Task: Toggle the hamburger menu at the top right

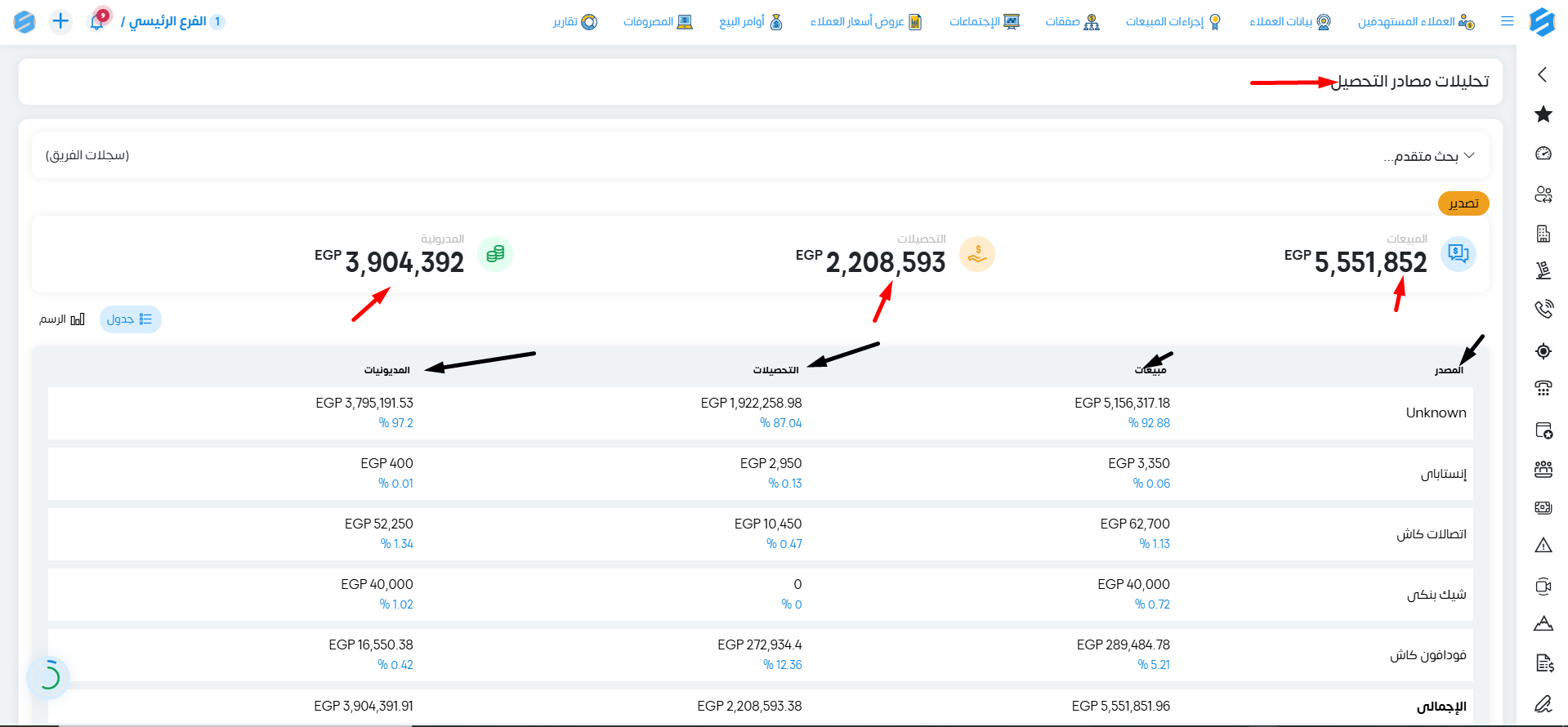Action: click(x=1508, y=21)
